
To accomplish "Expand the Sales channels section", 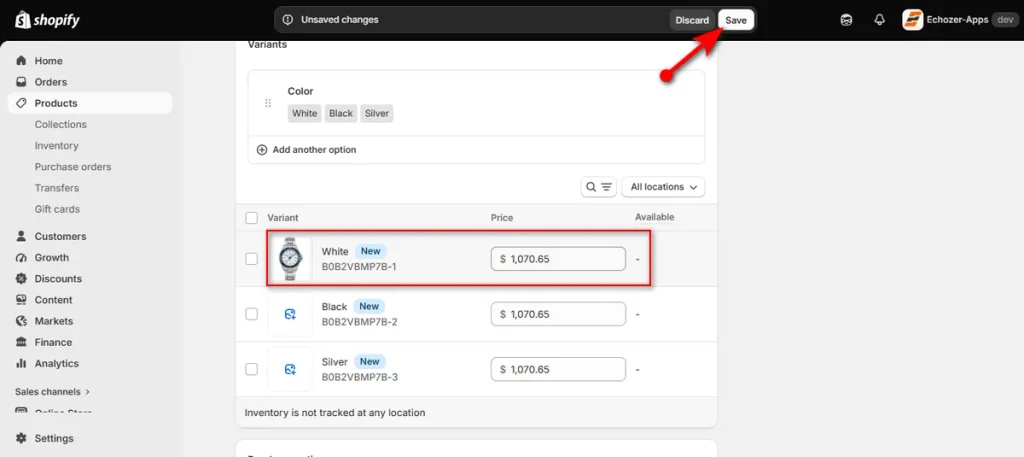I will click(52, 392).
